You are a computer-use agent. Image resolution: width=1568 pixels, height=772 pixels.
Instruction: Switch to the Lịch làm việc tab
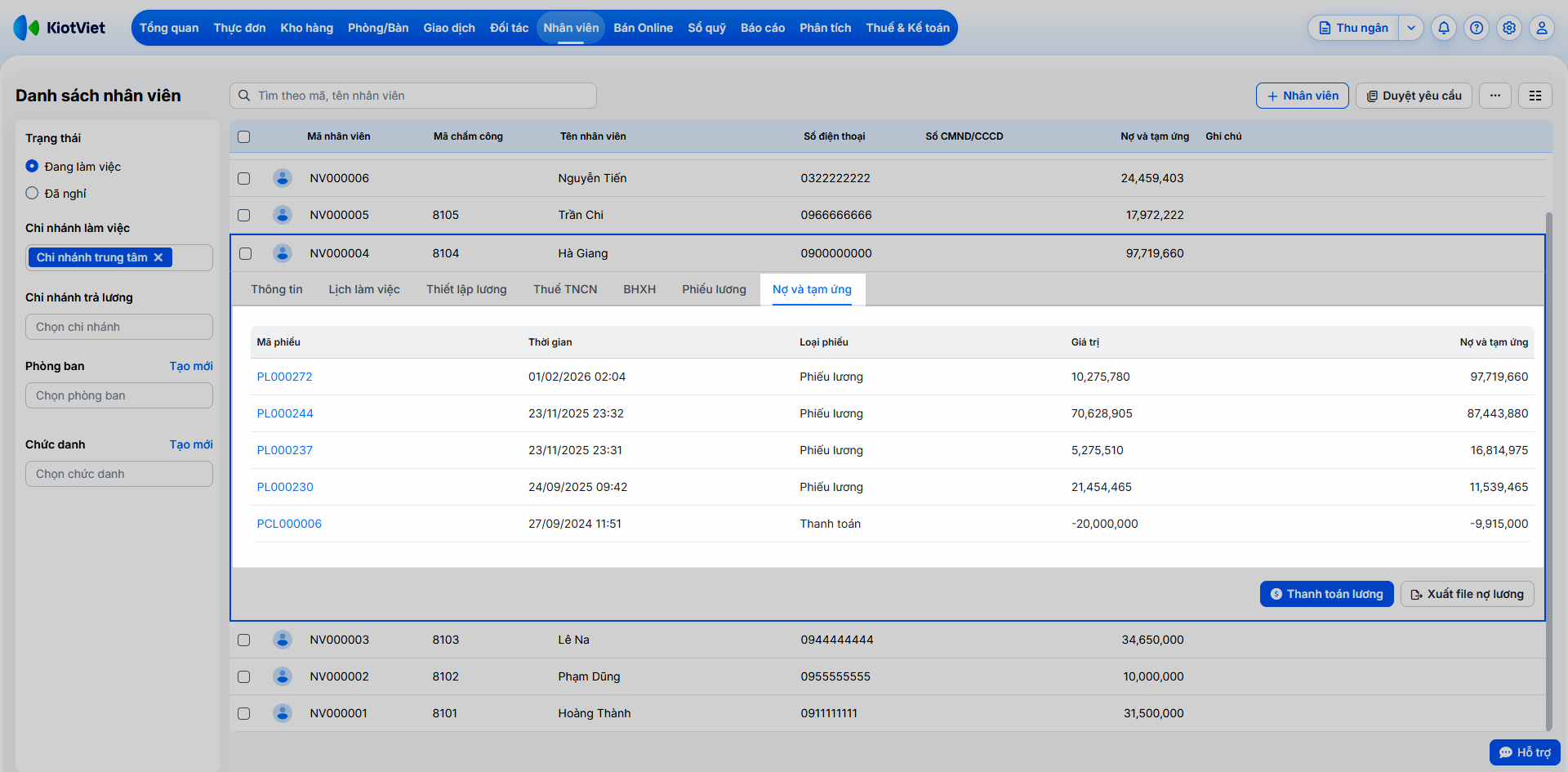point(364,289)
